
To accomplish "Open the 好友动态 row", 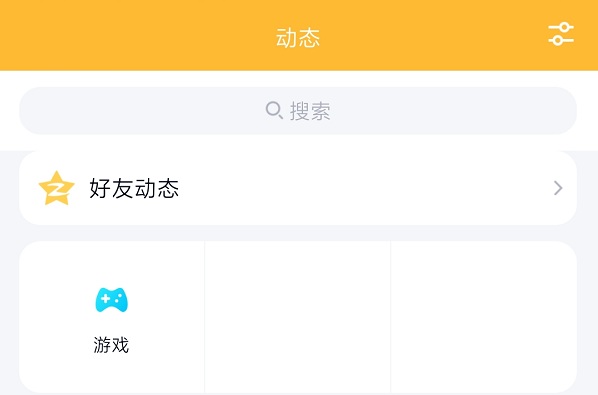I will tap(297, 188).
